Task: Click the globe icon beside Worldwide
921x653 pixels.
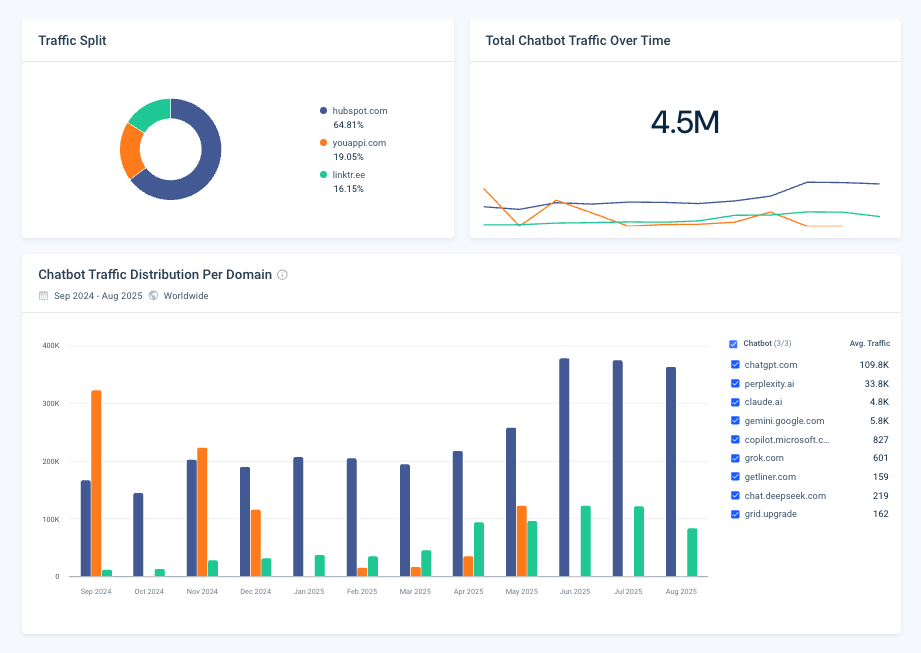Action: 153,296
